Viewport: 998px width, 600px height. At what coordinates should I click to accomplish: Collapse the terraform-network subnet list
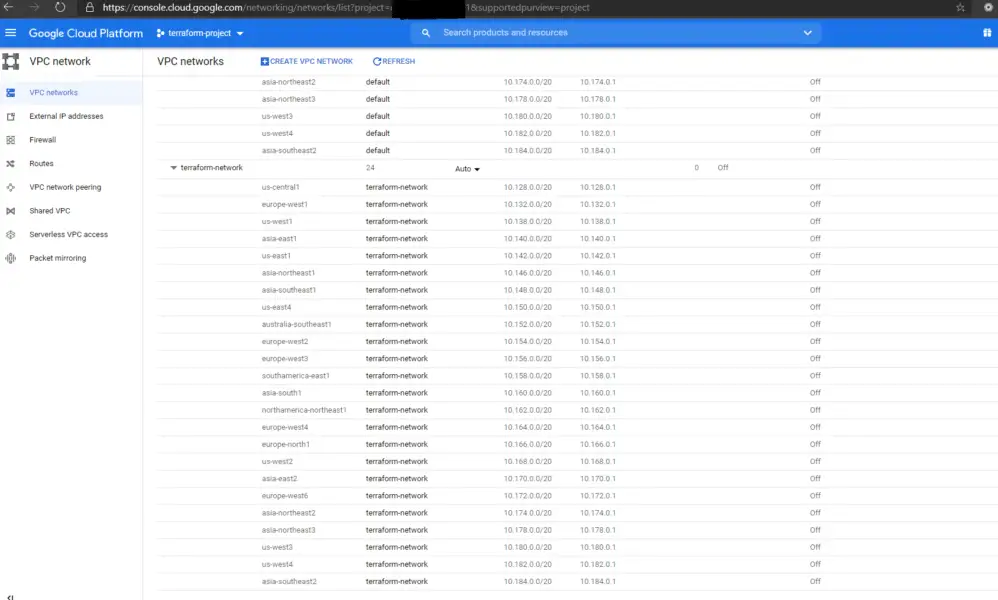(x=173, y=168)
